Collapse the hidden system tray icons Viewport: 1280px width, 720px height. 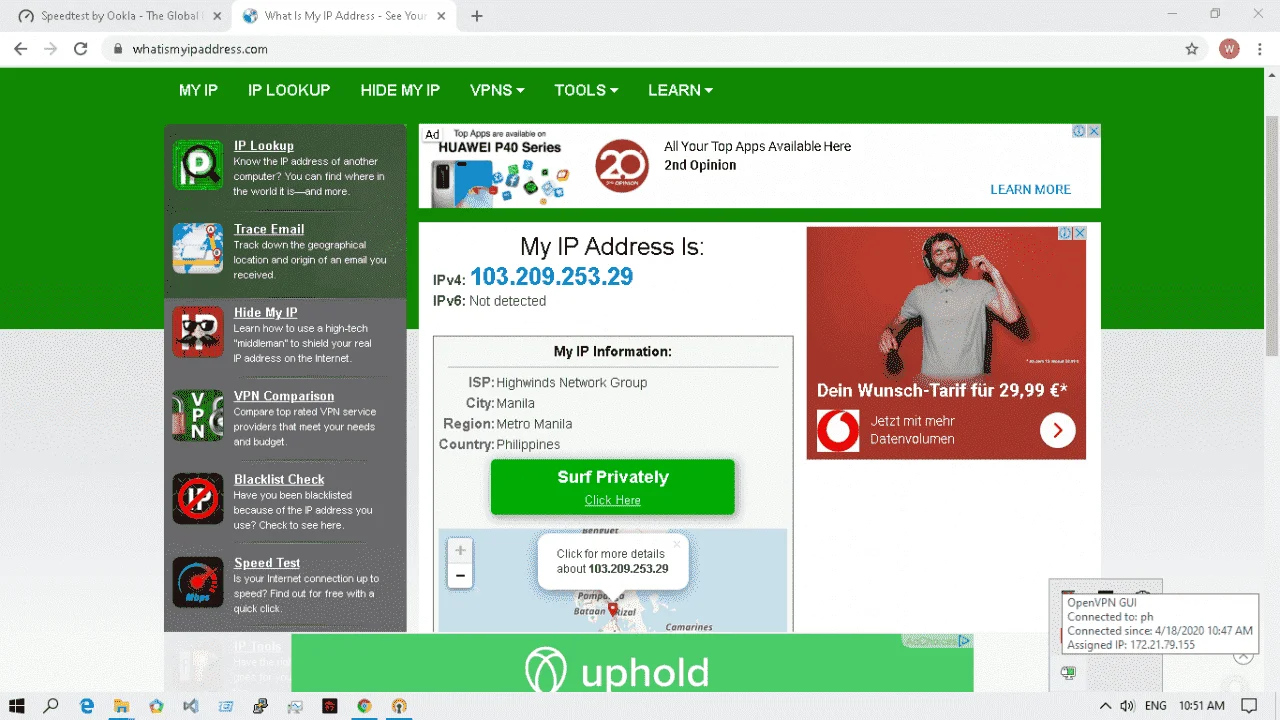[1105, 706]
